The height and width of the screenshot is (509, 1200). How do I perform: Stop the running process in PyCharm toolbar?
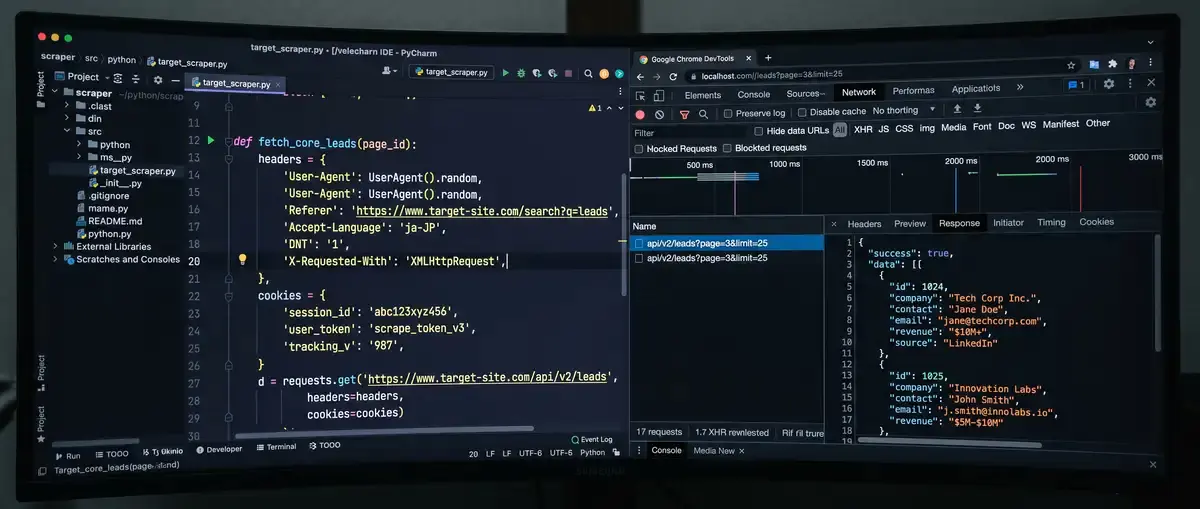[x=569, y=73]
